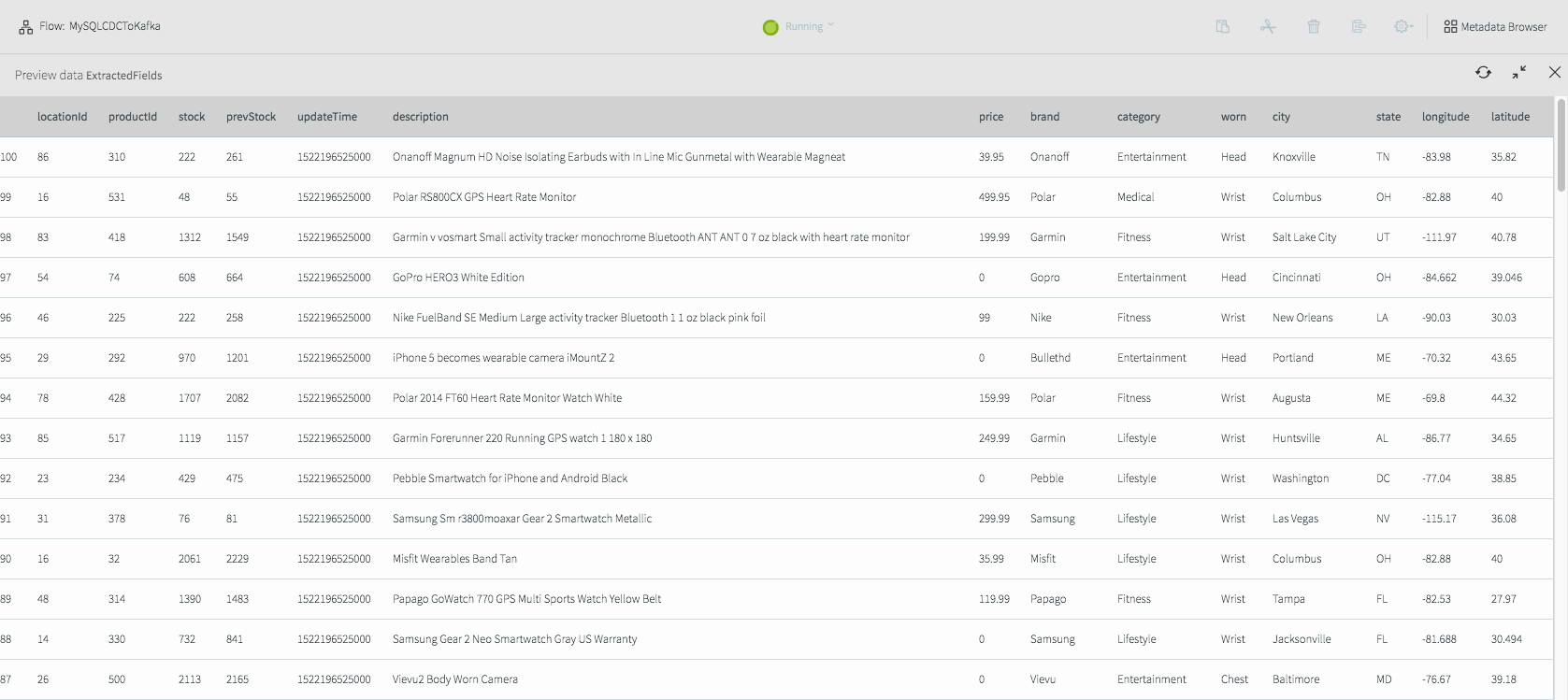Click the locationId column header
Viewport: 1568px width, 700px height.
(62, 117)
